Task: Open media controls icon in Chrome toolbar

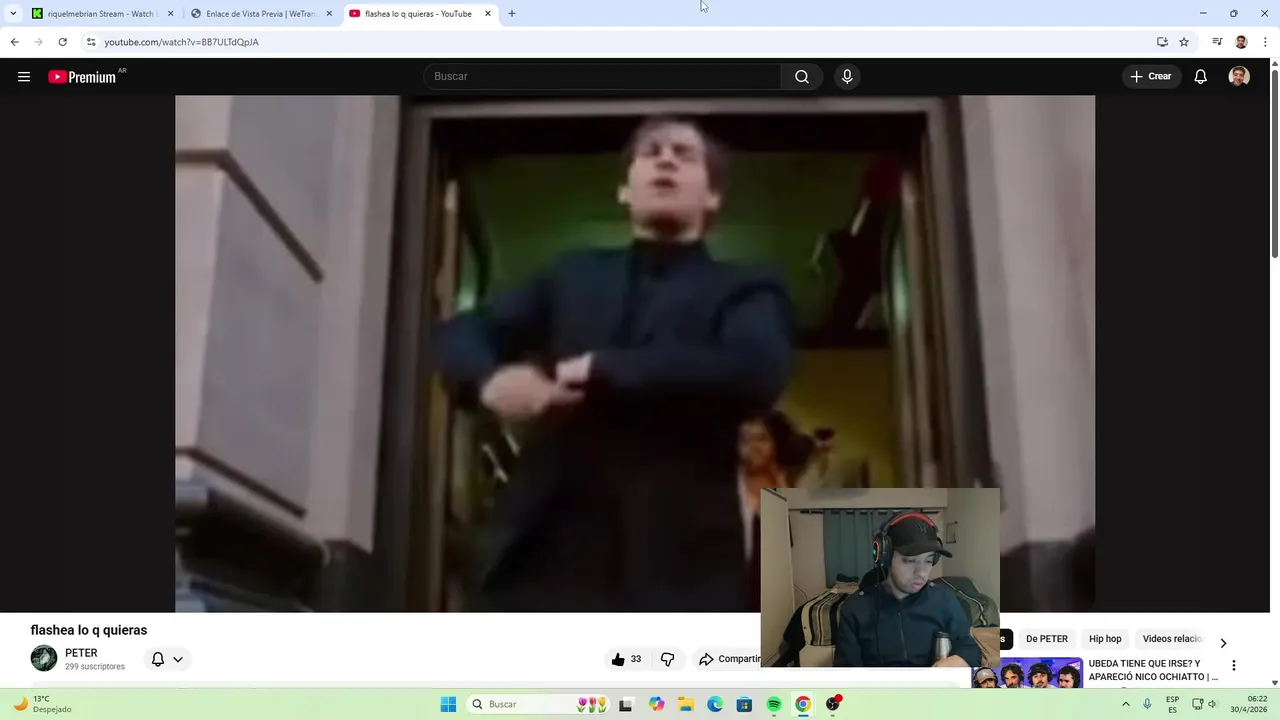Action: click(x=1217, y=42)
